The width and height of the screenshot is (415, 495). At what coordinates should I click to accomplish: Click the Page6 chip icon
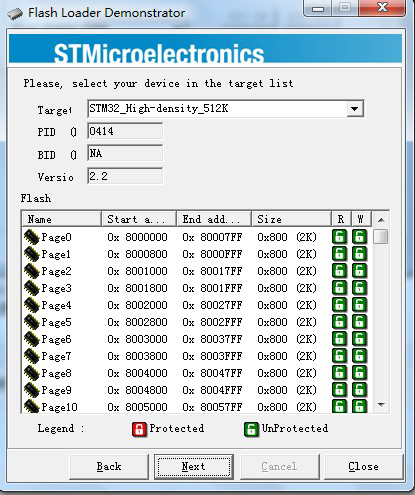tap(32, 339)
